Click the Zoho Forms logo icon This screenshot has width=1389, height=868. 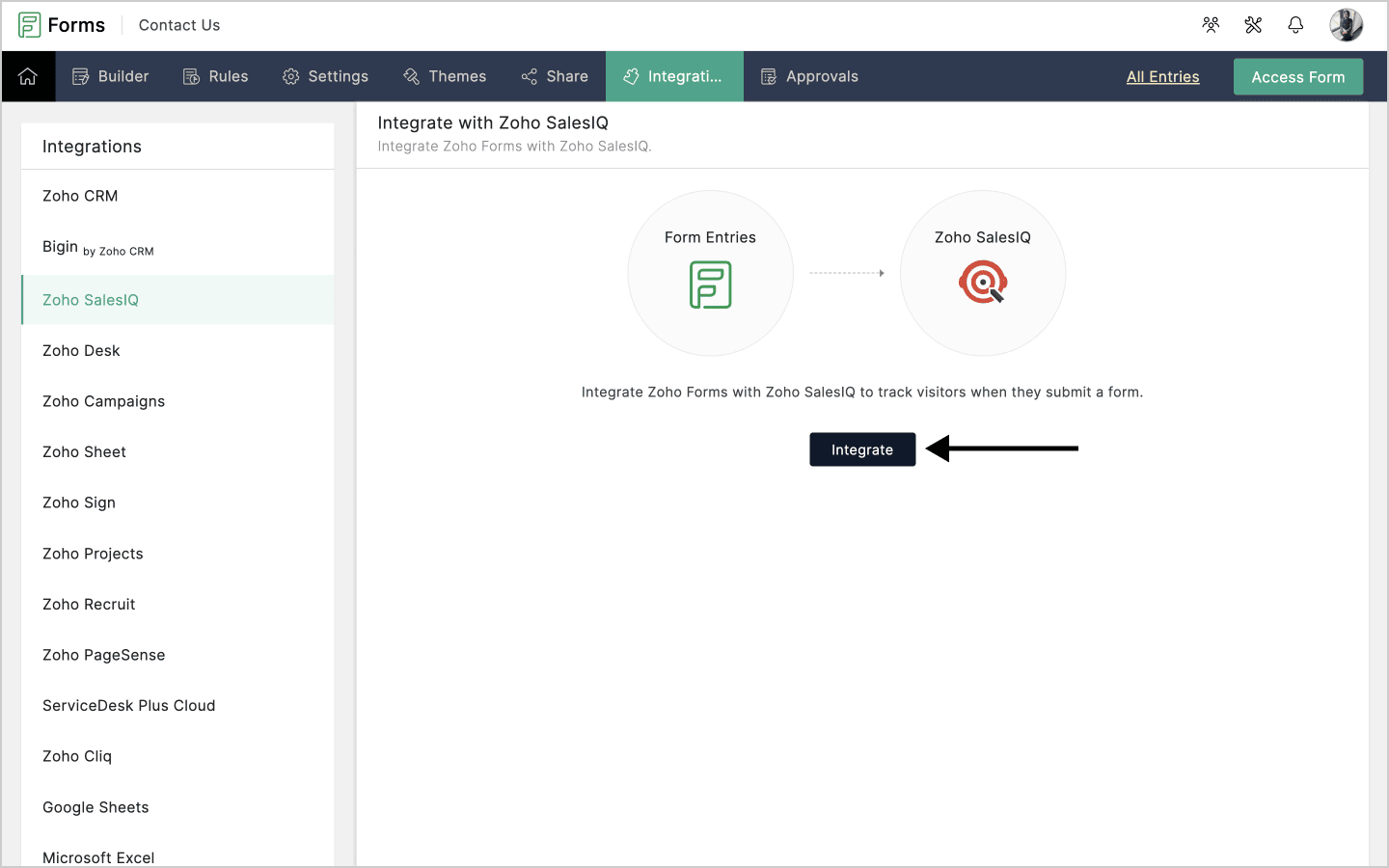pyautogui.click(x=30, y=25)
